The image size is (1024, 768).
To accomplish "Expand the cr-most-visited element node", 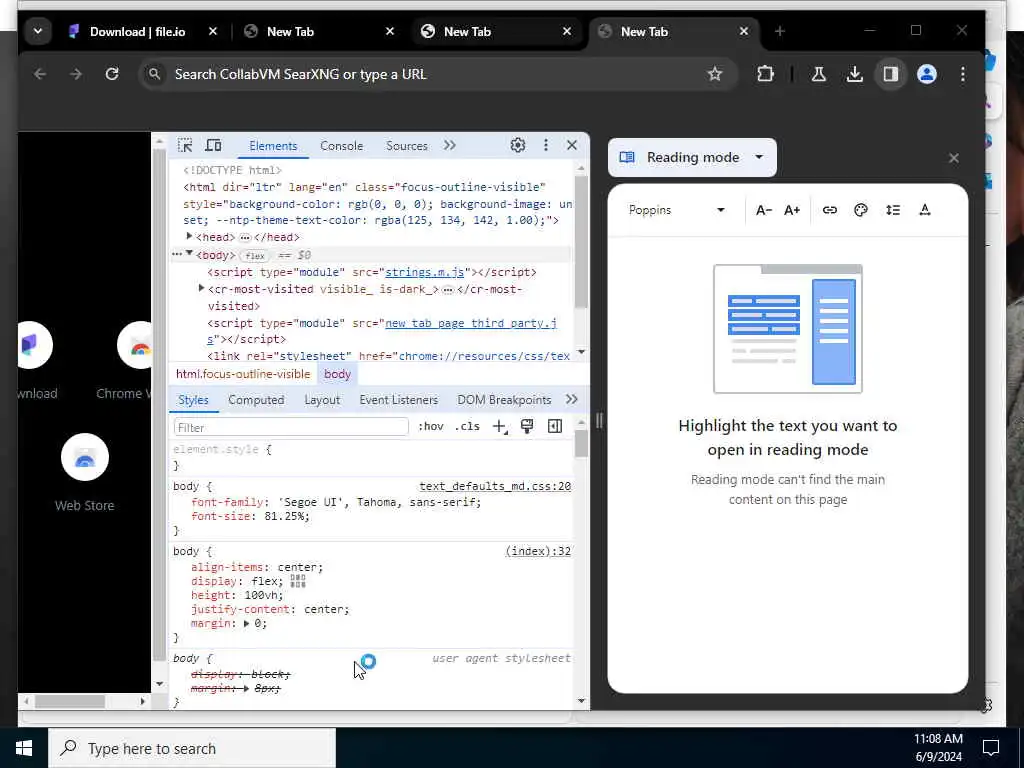I will tap(202, 288).
